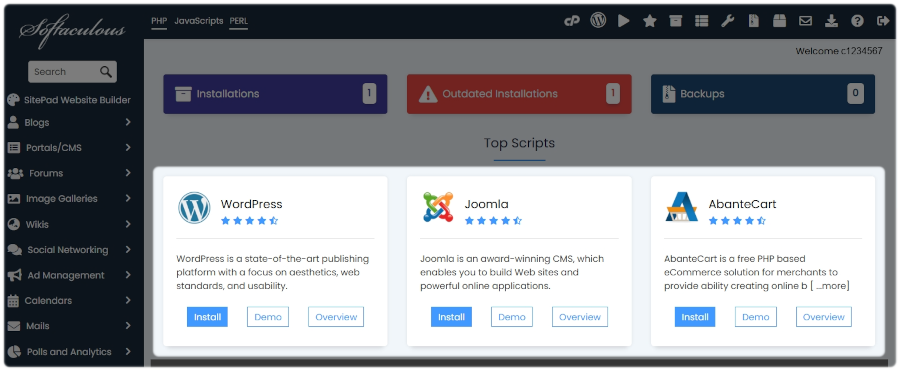Click the Calendars icon in sidebar
This screenshot has height=372, width=900.
13,300
